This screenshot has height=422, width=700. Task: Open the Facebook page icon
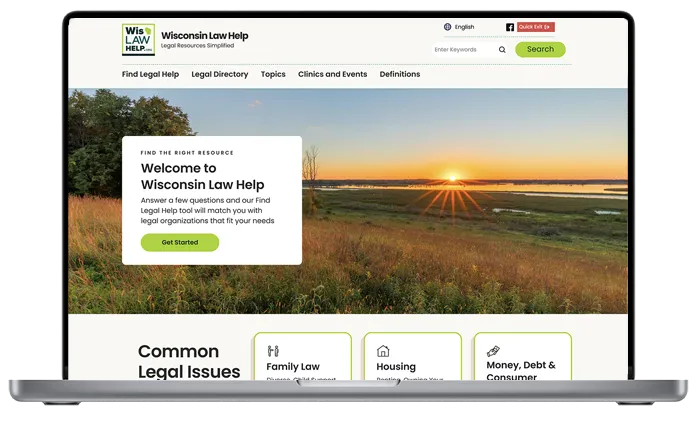(510, 27)
